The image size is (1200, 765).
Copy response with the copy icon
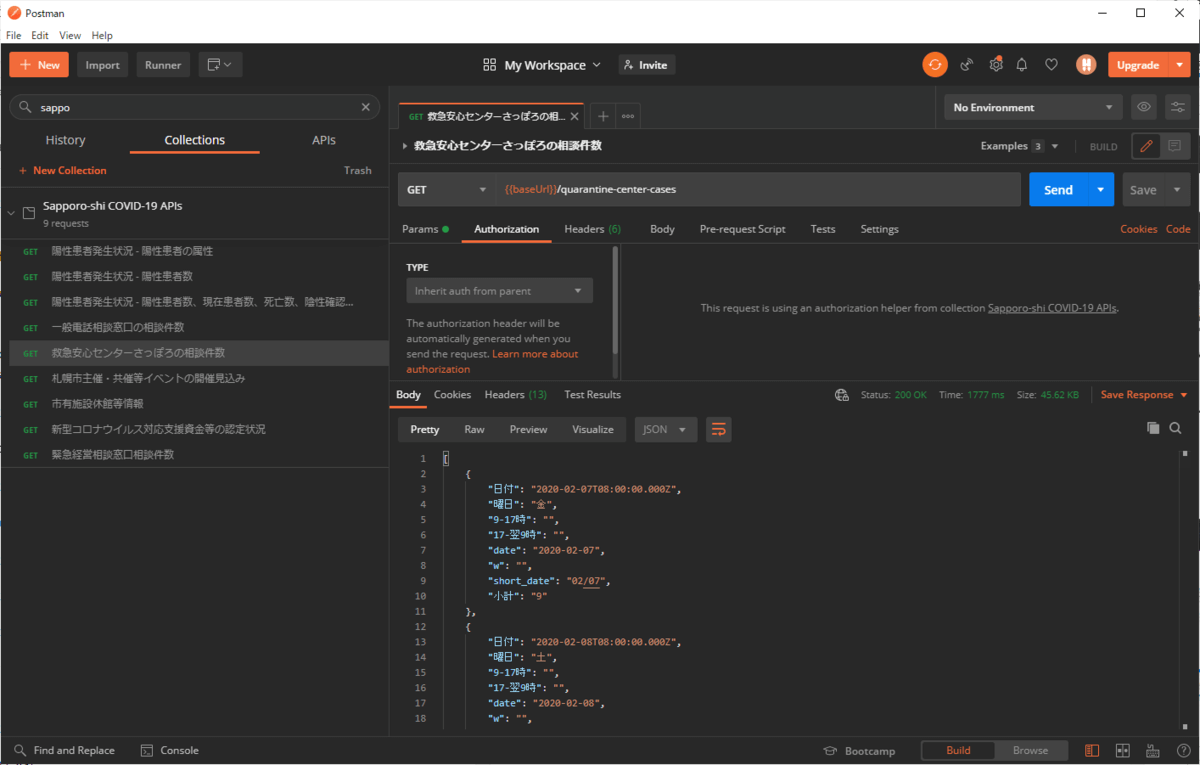(1153, 428)
